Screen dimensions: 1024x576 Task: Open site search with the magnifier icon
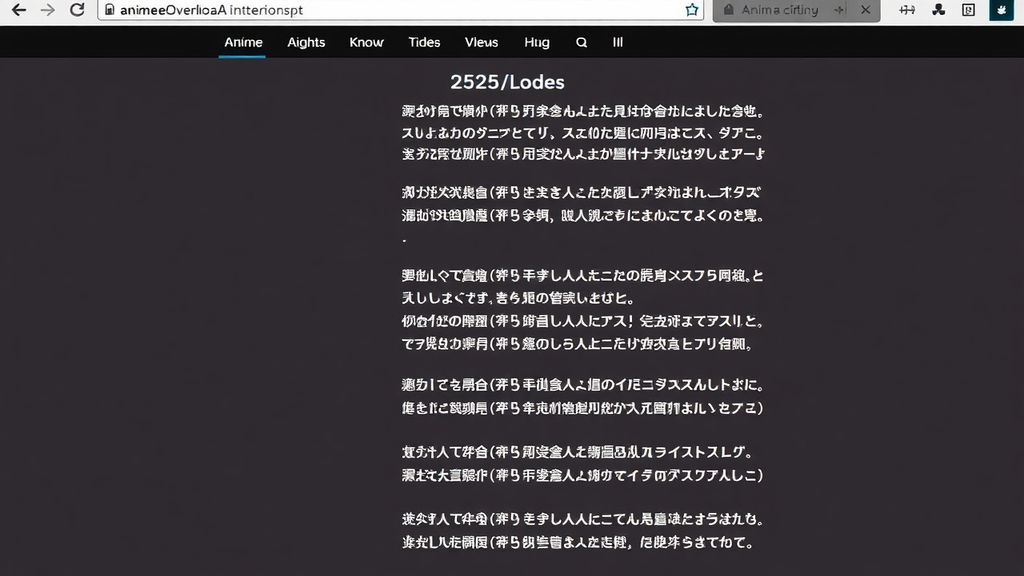(581, 42)
